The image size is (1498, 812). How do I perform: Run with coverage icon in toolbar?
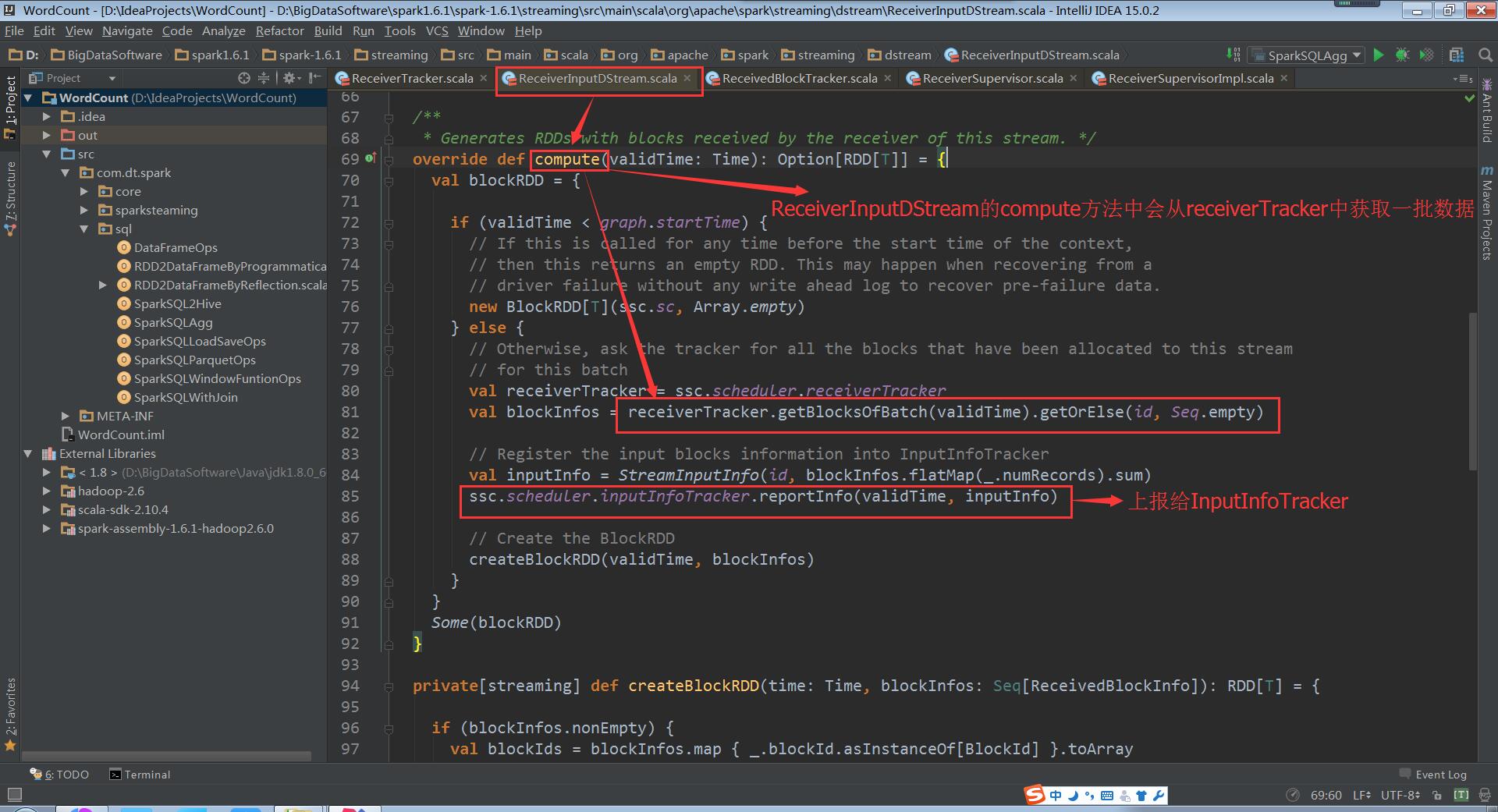(1426, 55)
